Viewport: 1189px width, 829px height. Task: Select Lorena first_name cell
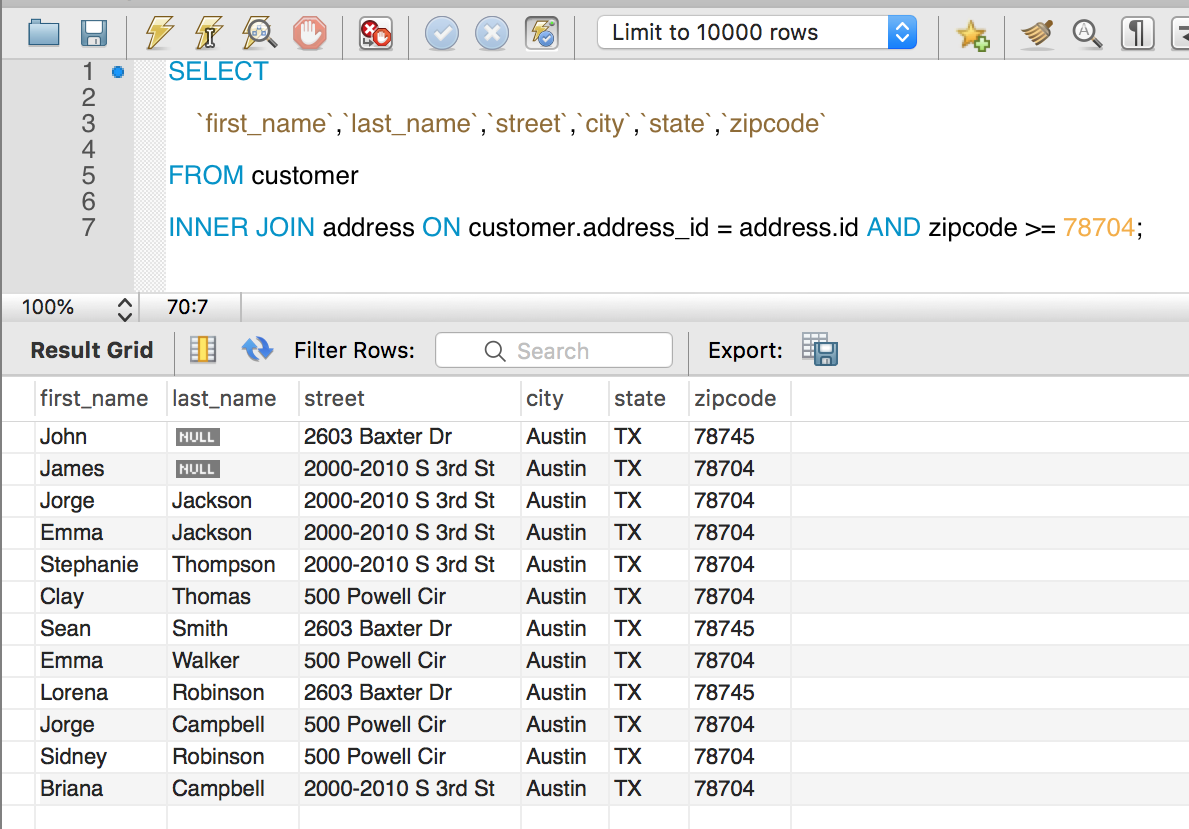[101, 692]
